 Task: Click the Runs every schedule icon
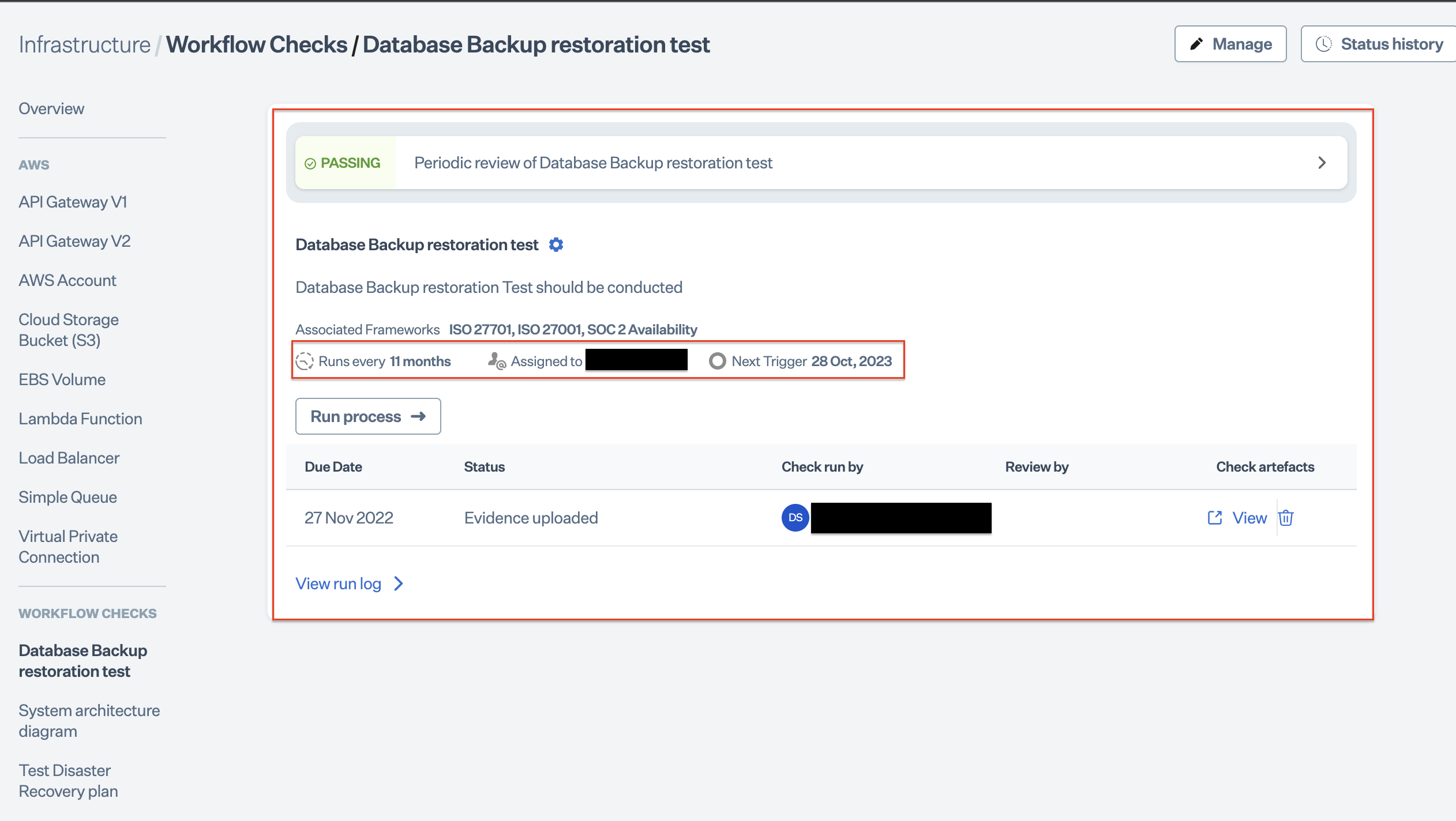pyautogui.click(x=305, y=361)
